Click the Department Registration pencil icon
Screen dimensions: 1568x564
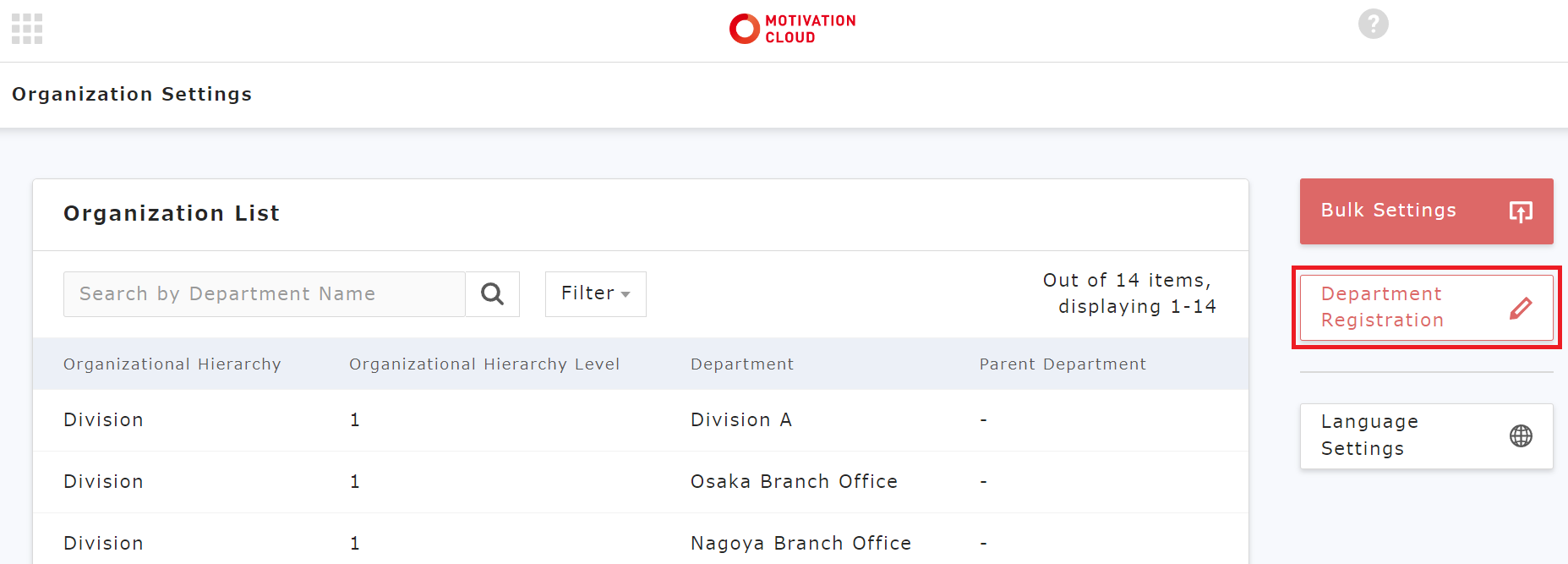pyautogui.click(x=1521, y=308)
